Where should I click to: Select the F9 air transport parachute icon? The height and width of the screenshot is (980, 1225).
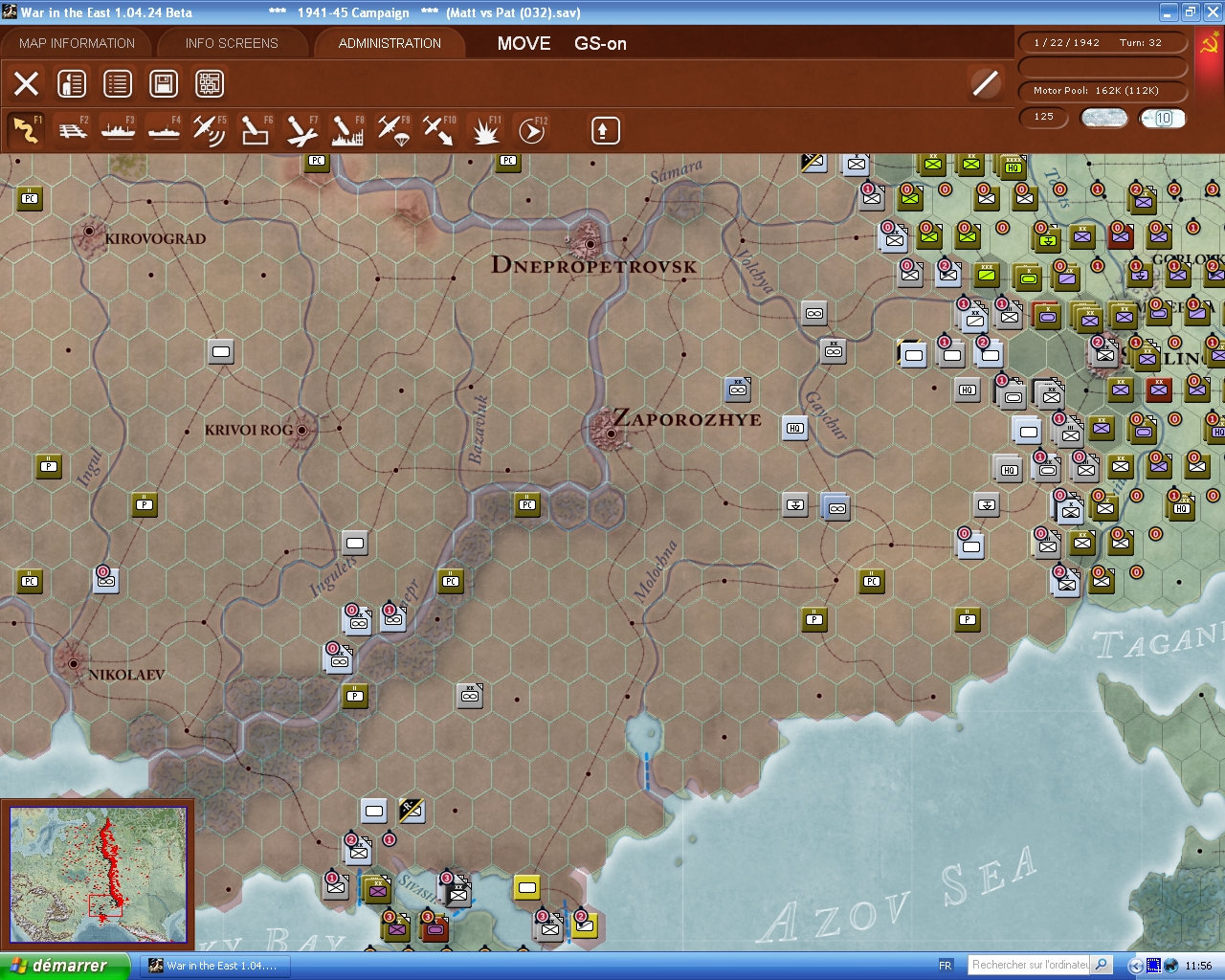(393, 130)
